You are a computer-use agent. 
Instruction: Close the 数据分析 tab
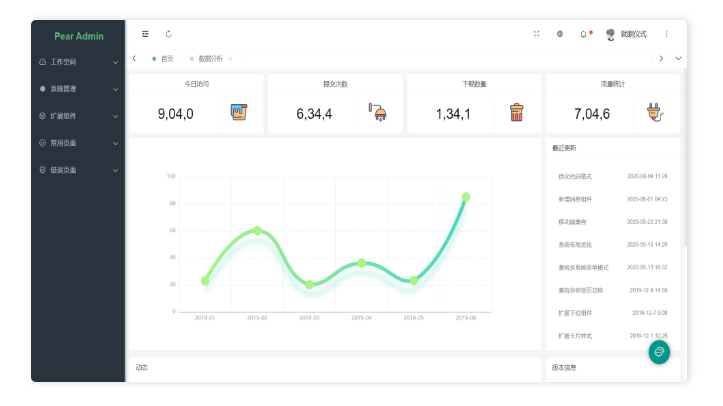230,59
